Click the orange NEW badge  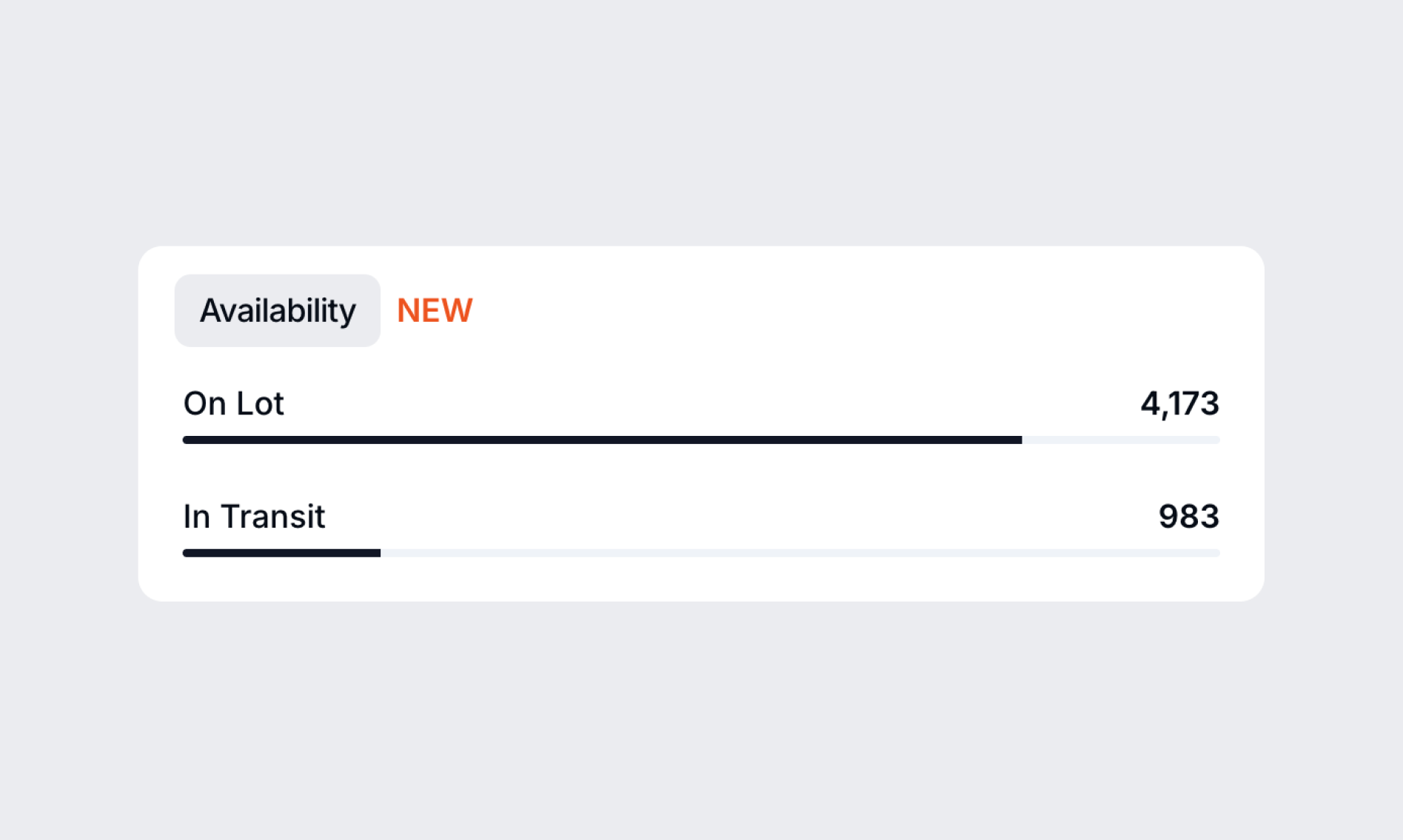tap(435, 311)
